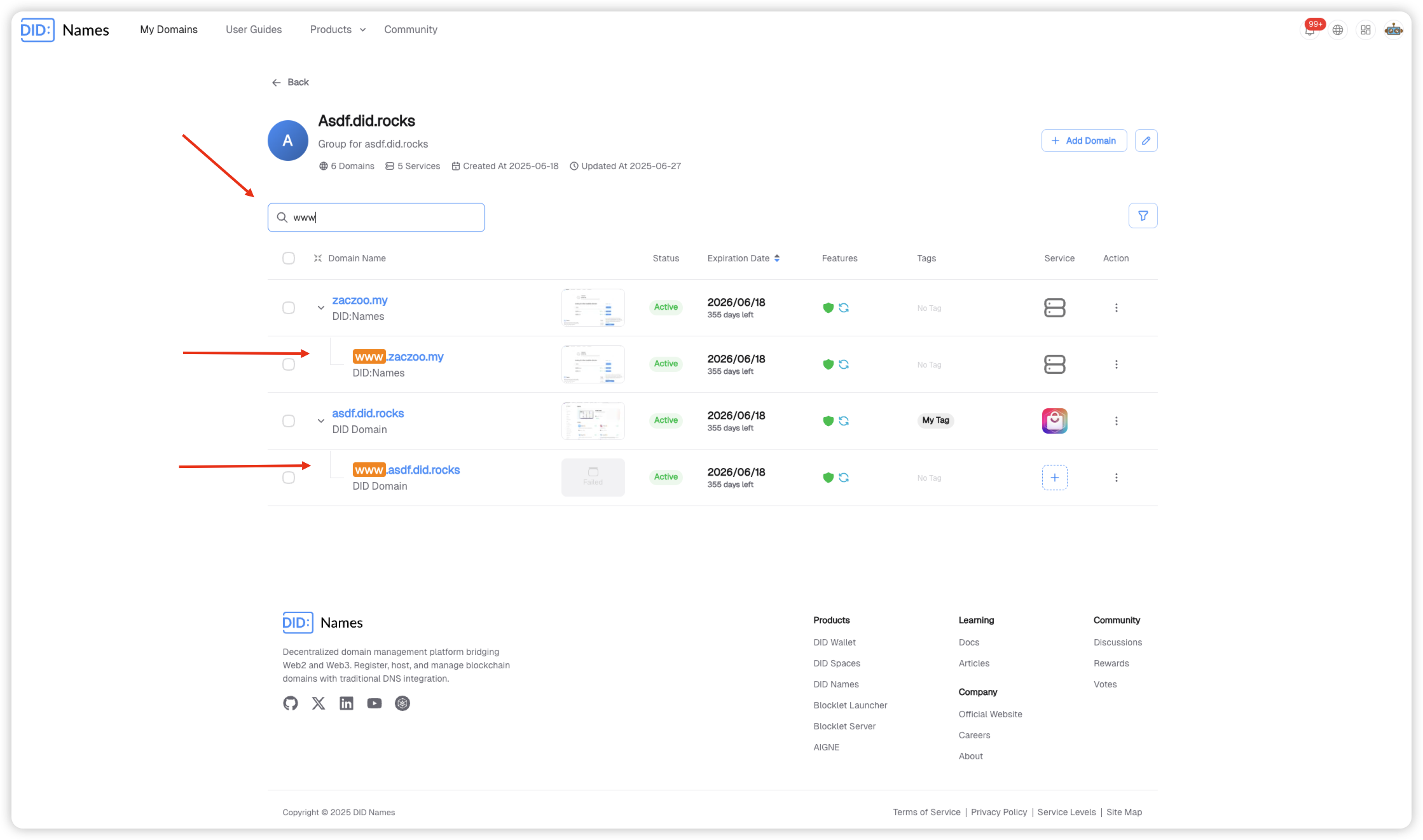Open User Guides in top navigation

coord(254,30)
